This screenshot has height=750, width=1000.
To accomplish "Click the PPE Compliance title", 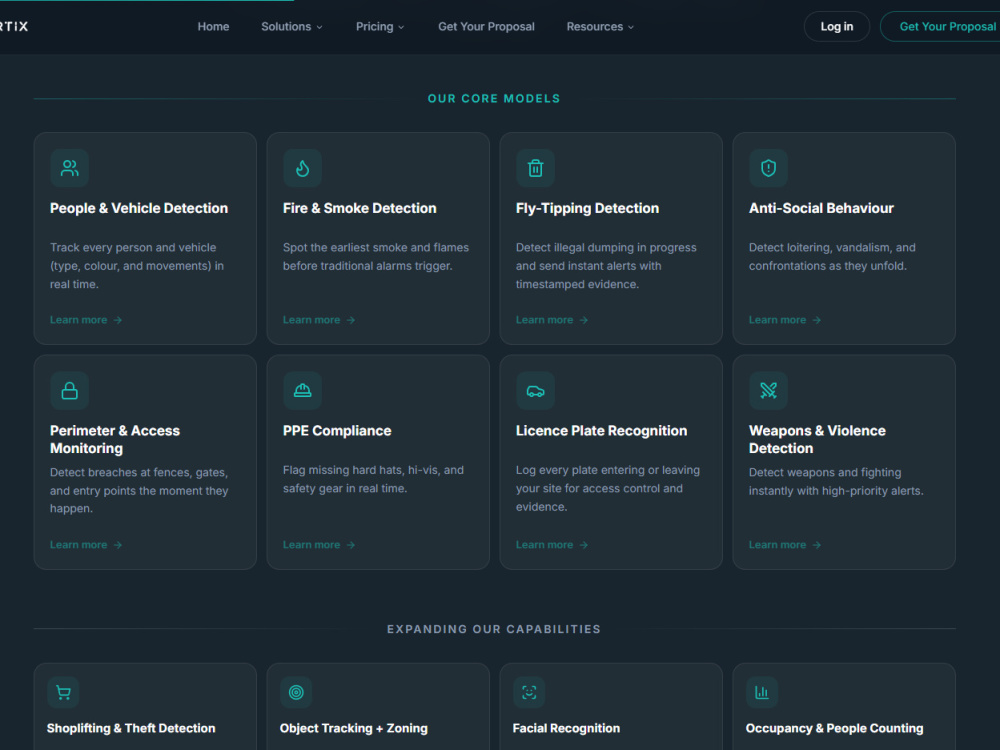I will click(337, 431).
